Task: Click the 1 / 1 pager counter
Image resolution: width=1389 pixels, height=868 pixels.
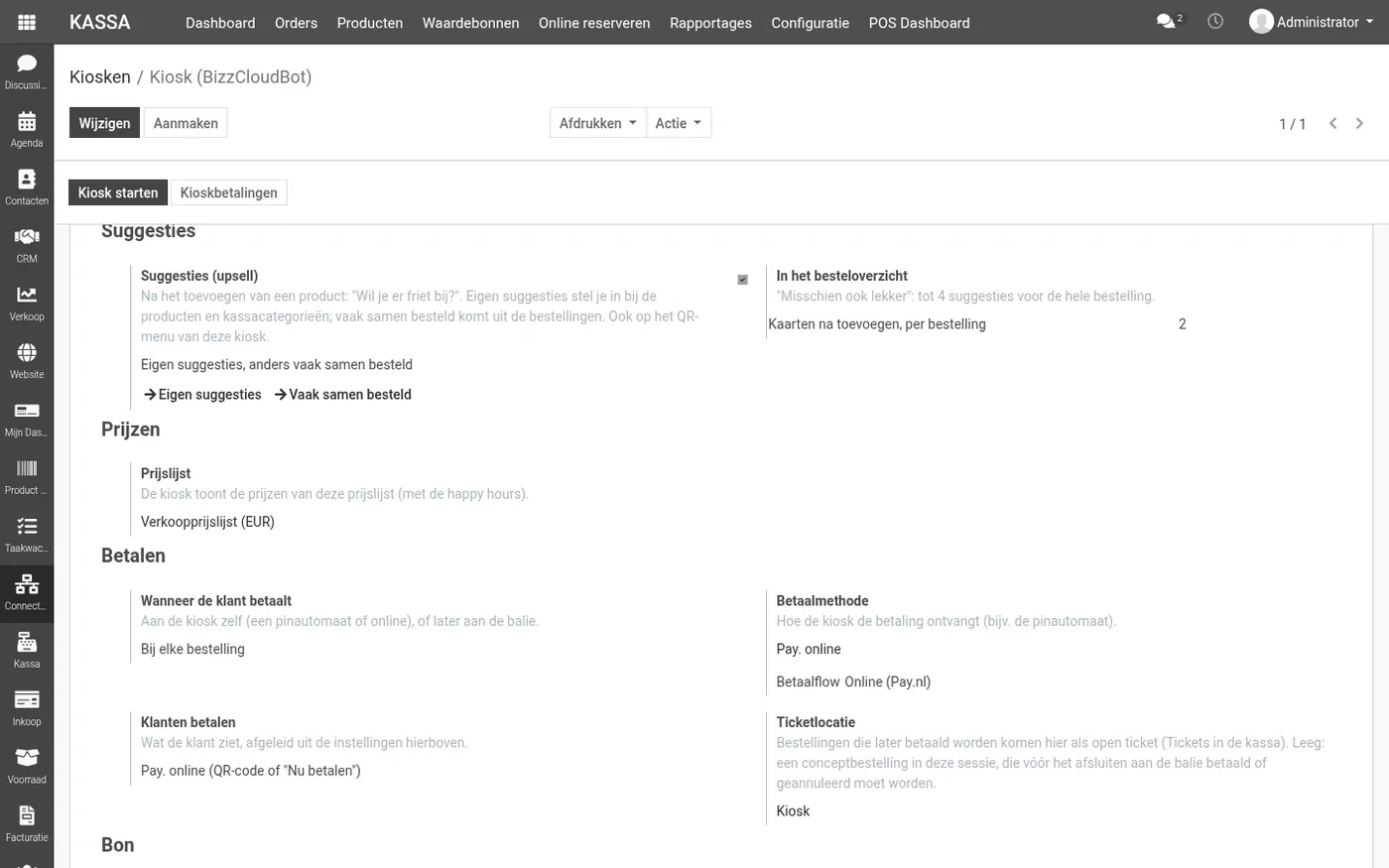Action: (1292, 124)
